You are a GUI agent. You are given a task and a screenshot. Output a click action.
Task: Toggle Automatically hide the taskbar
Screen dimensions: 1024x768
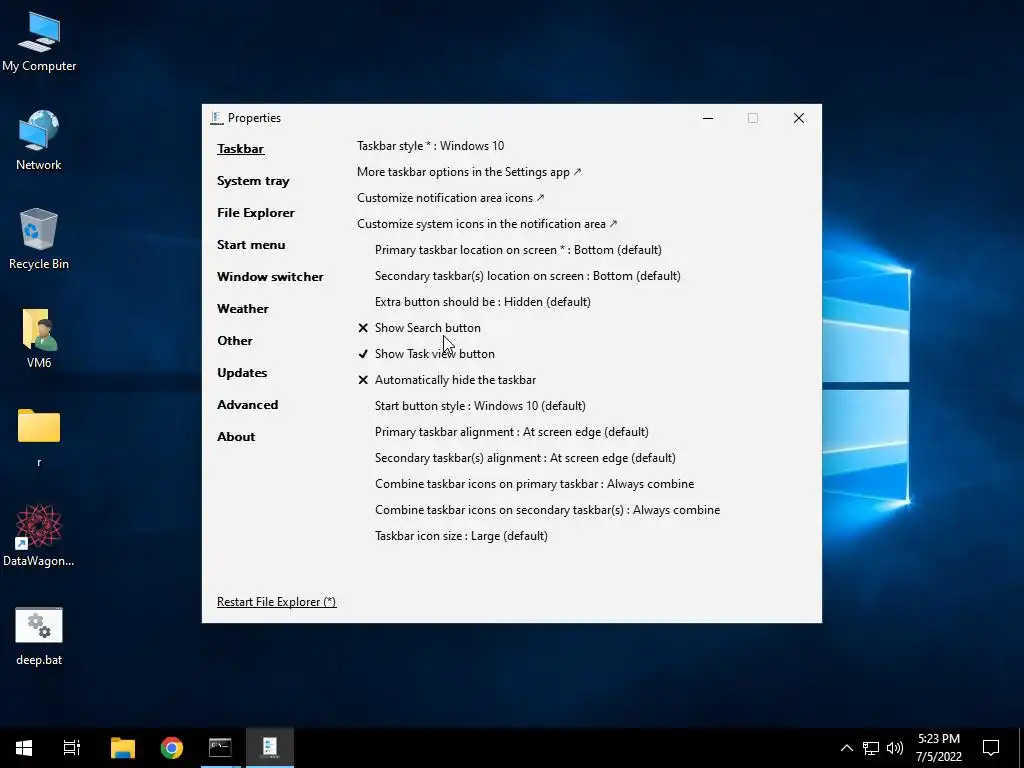coord(447,380)
